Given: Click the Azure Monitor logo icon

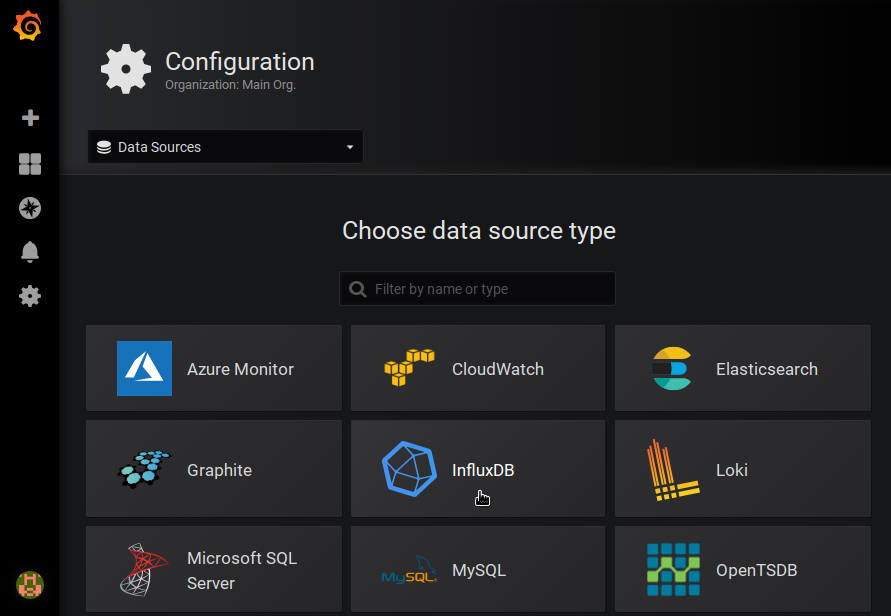Looking at the screenshot, I should [x=144, y=368].
